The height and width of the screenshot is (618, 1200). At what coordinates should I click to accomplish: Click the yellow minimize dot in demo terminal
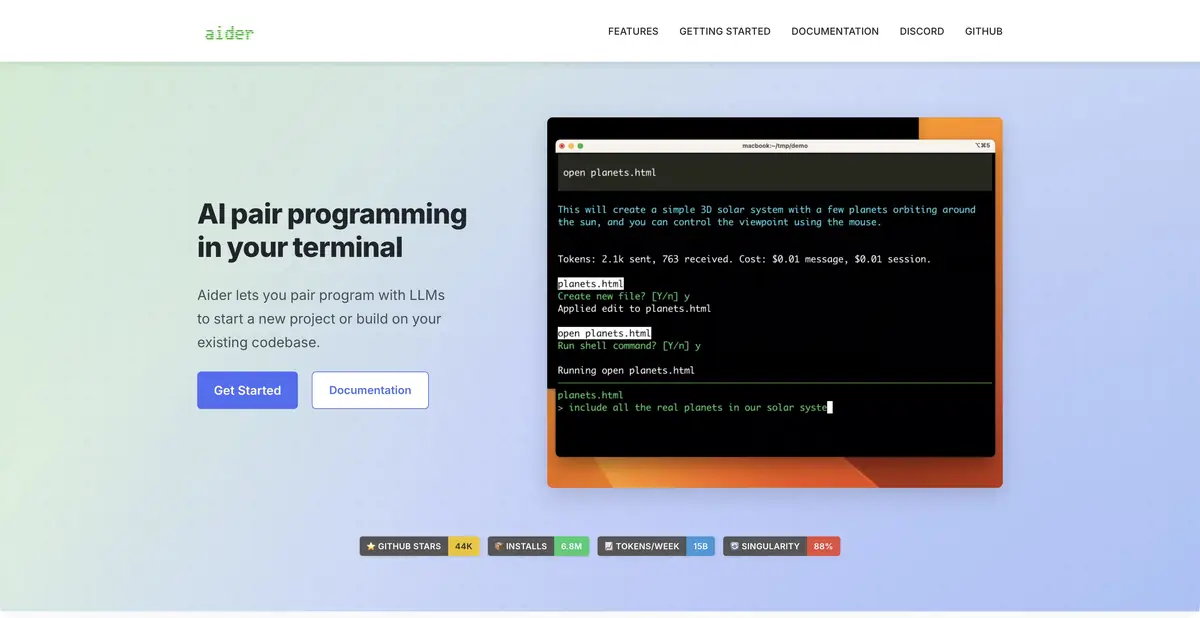(571, 146)
